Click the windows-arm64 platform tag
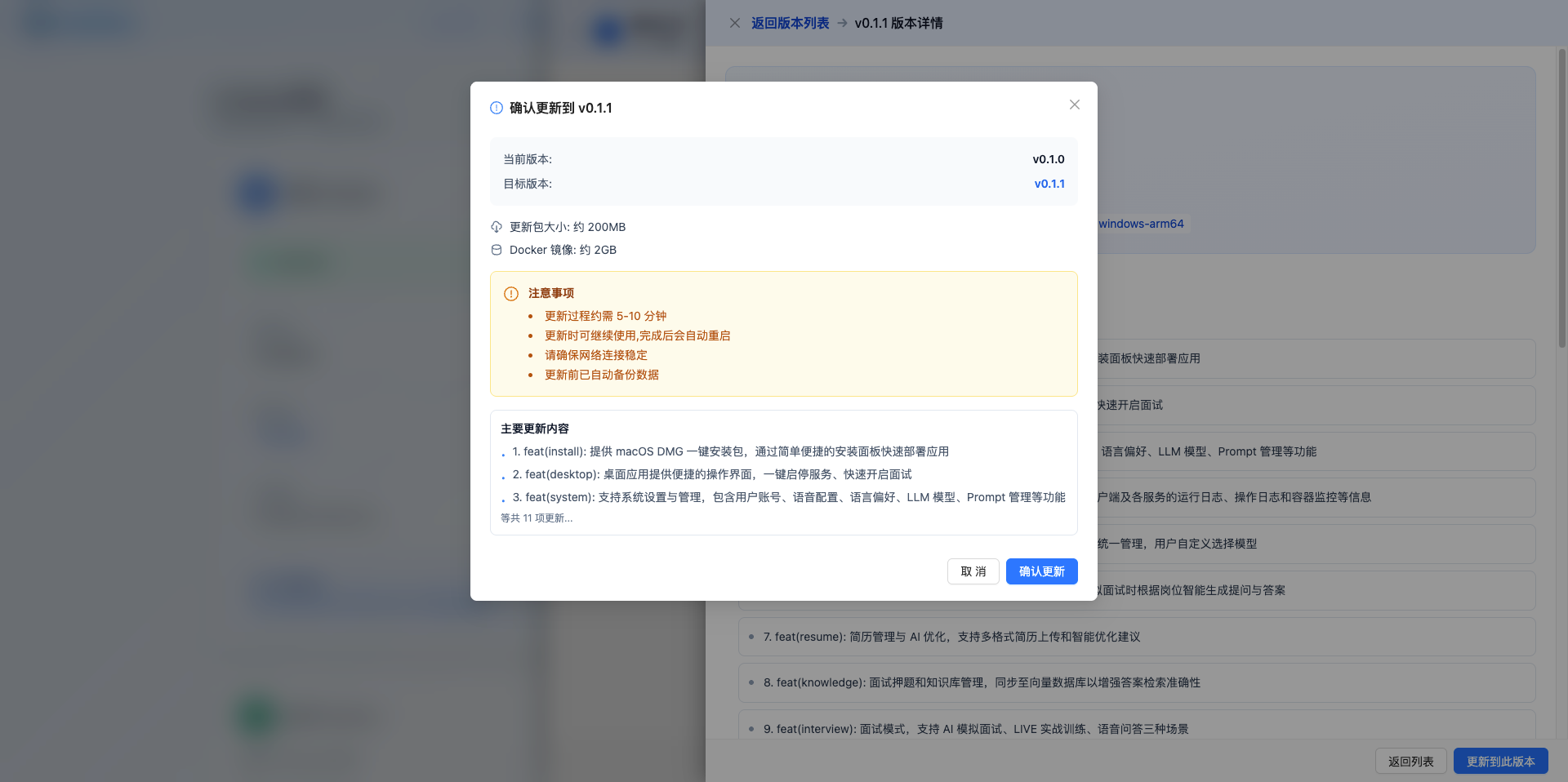 1141,224
